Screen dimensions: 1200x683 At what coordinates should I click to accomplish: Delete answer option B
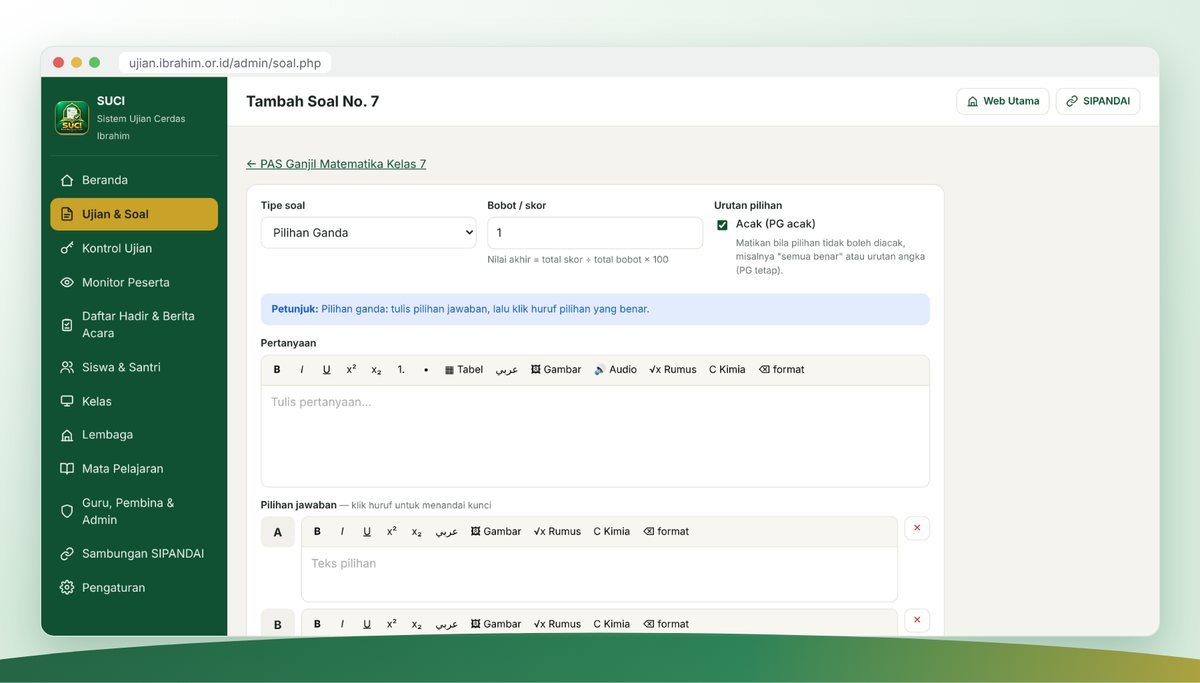pos(917,620)
